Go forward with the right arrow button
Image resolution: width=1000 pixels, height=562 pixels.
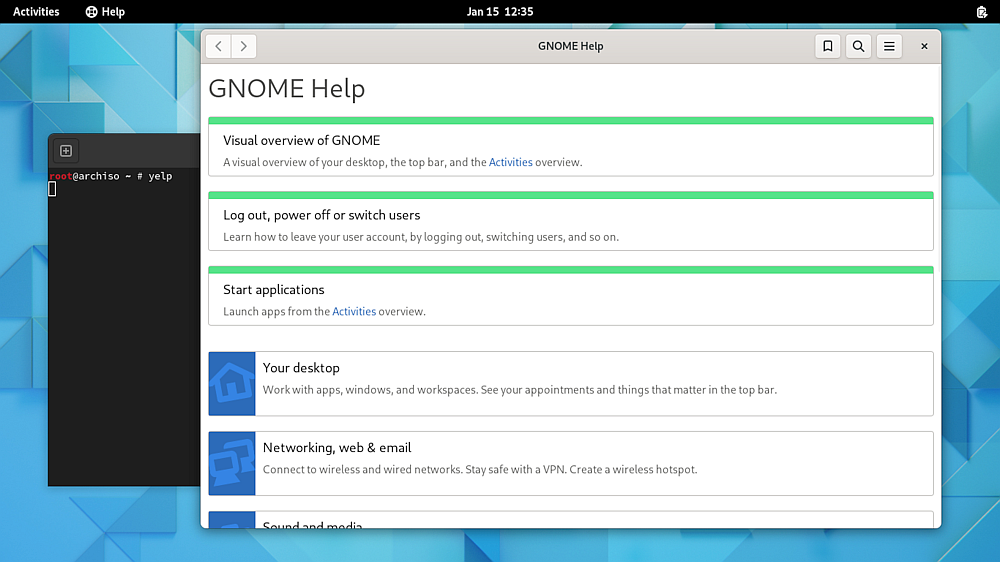click(244, 46)
